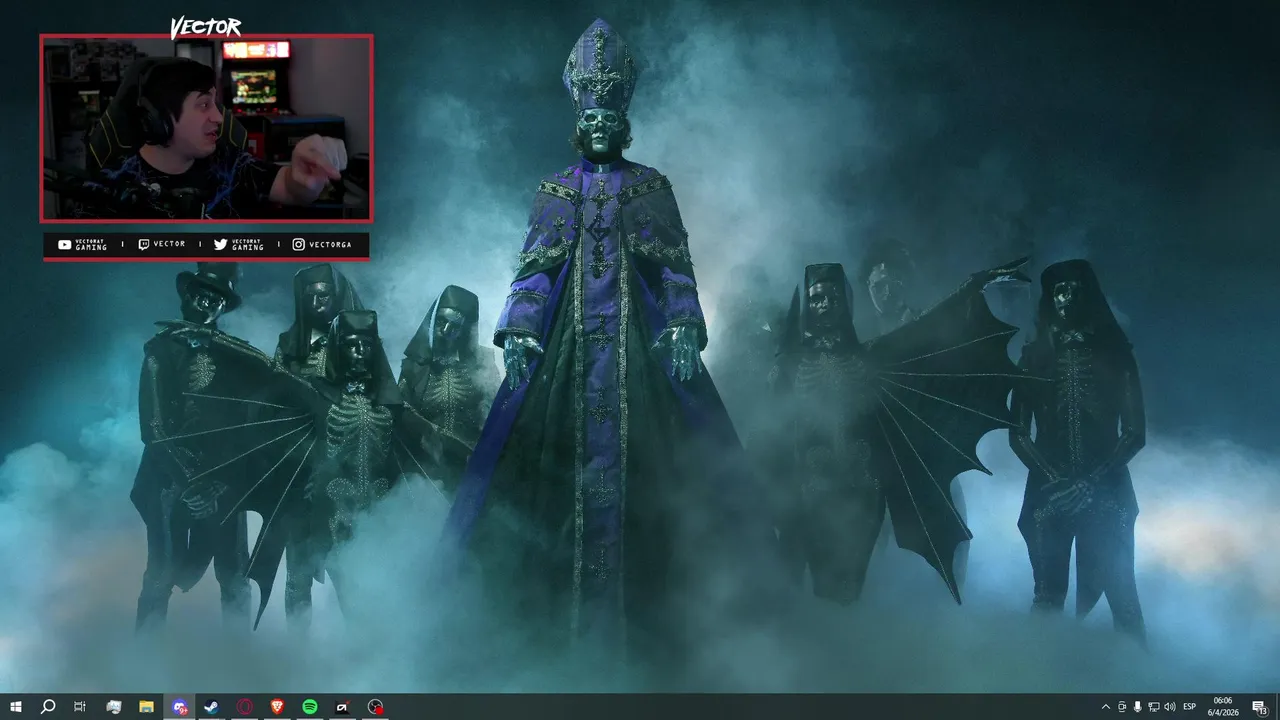Viewport: 1280px width, 720px height.
Task: Click the Meet Now tray icon
Action: tap(1121, 707)
